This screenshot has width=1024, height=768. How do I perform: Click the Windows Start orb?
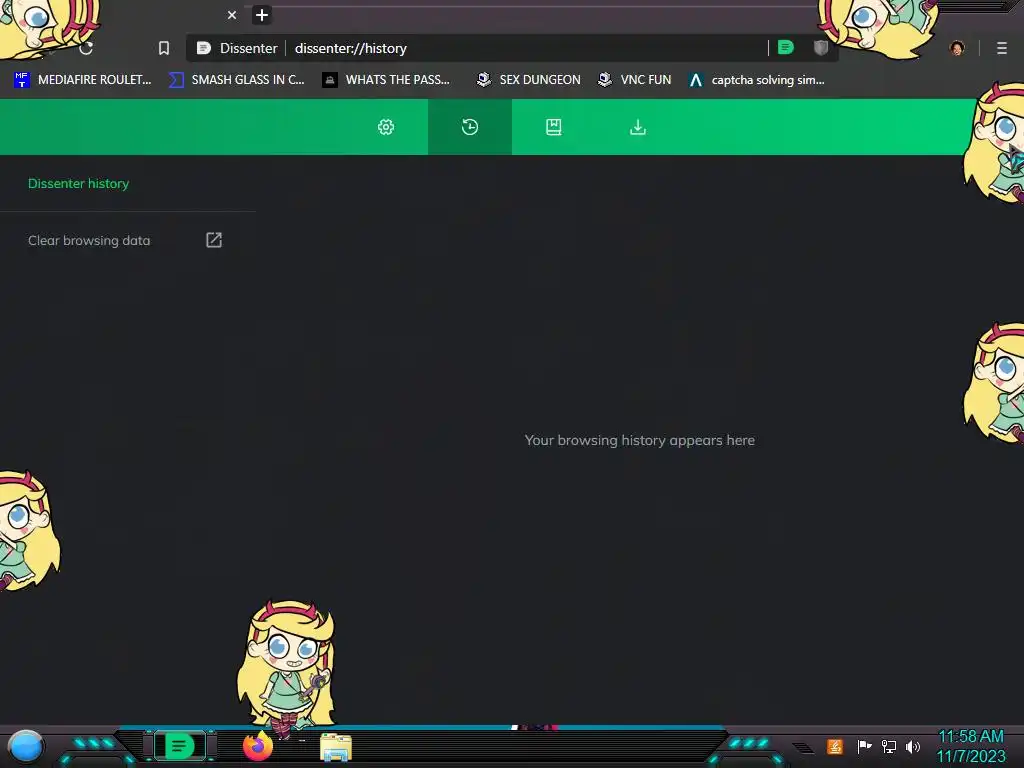(25, 746)
